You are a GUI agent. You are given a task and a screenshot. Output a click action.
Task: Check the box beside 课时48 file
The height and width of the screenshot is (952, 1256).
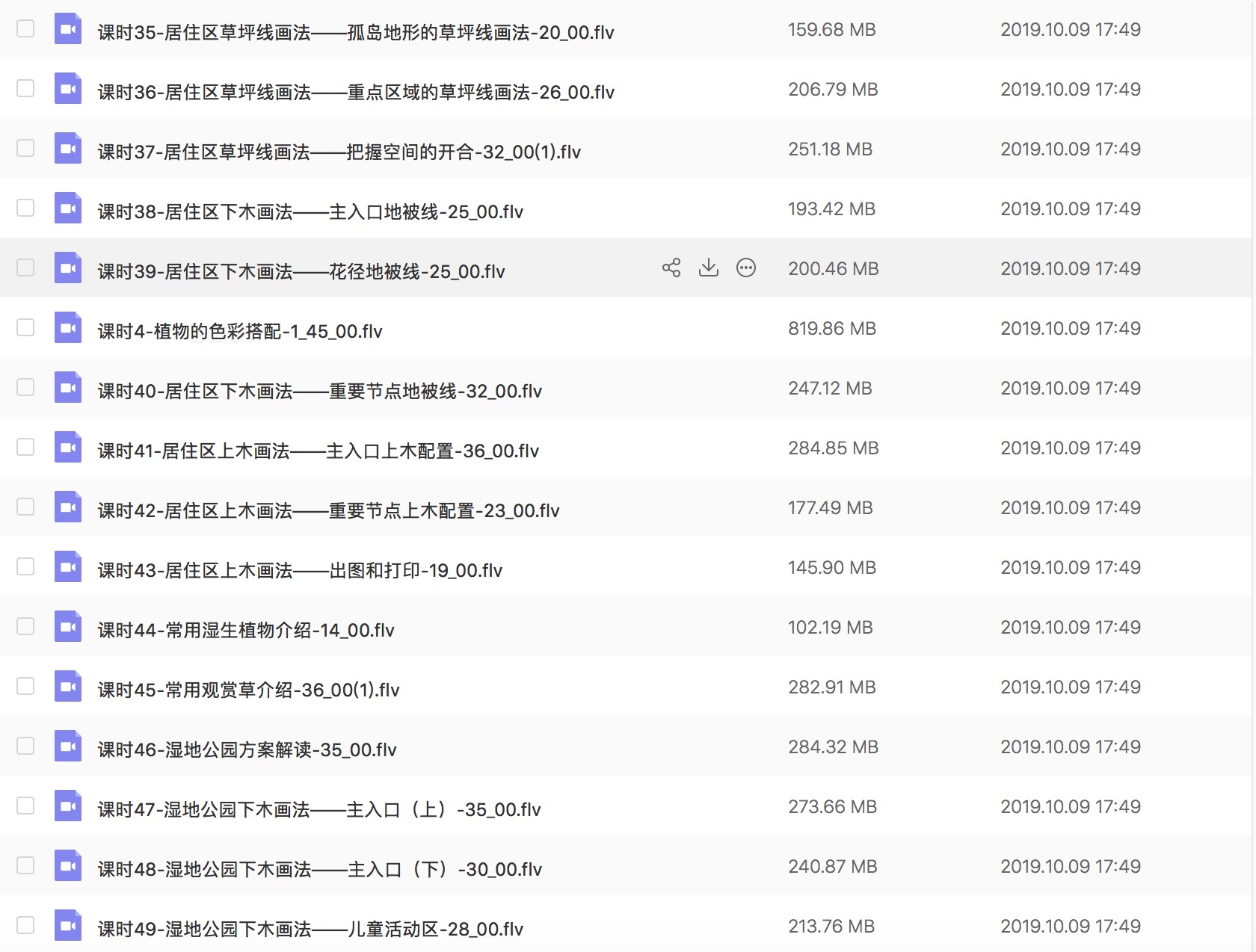(x=25, y=865)
